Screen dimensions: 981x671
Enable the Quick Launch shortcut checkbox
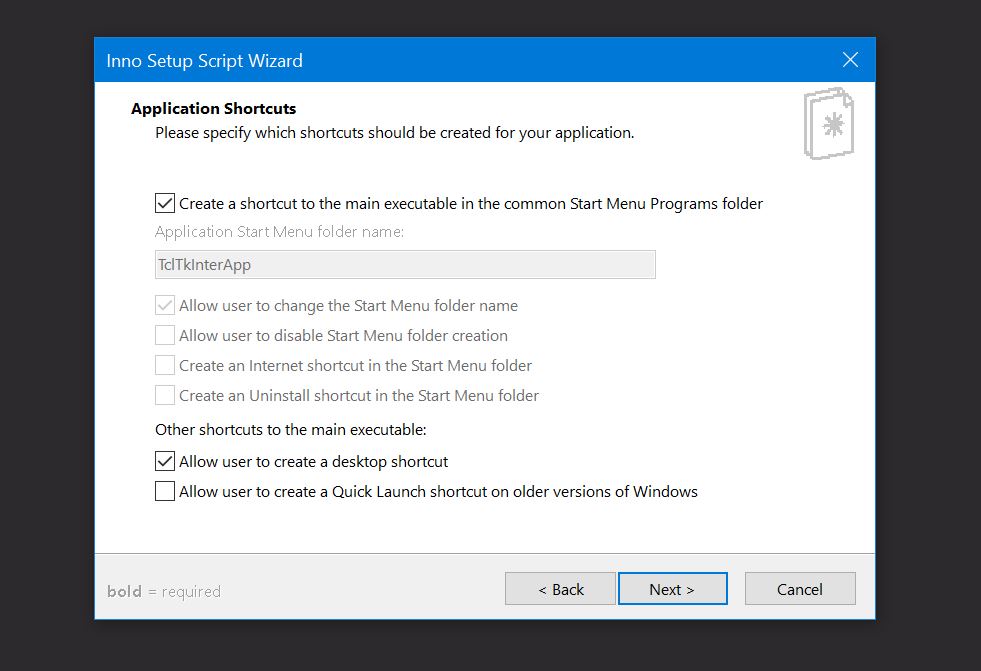[x=165, y=492]
